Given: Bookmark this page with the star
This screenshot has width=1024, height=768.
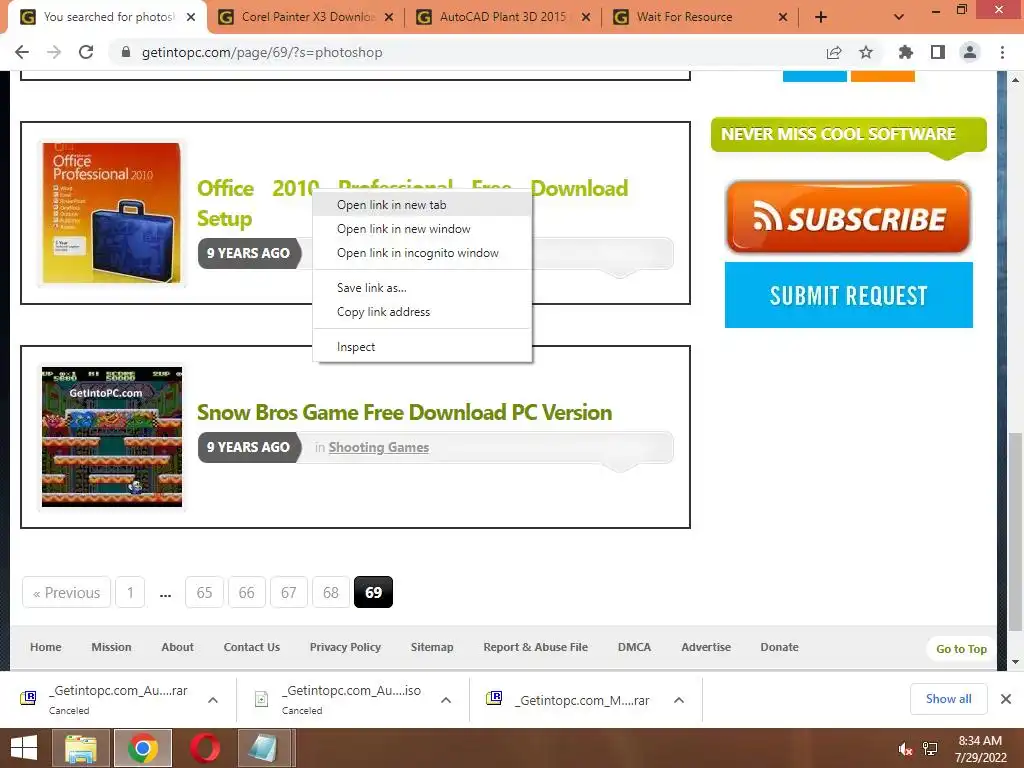Looking at the screenshot, I should click(x=866, y=52).
